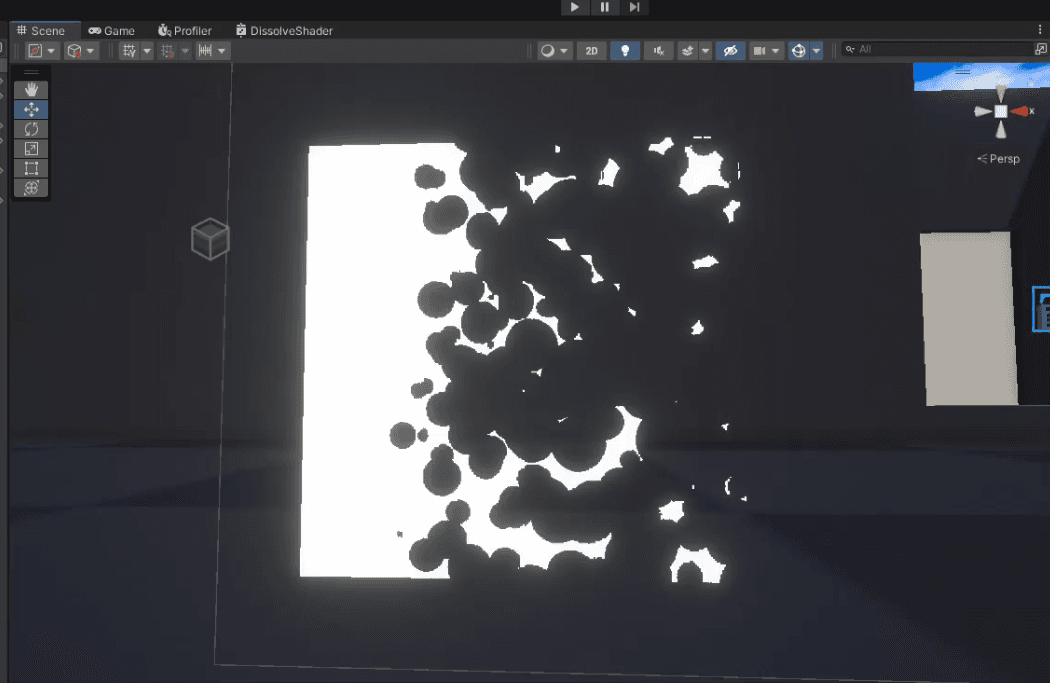The height and width of the screenshot is (683, 1050).
Task: Select the Hand view tool
Action: pyautogui.click(x=31, y=90)
